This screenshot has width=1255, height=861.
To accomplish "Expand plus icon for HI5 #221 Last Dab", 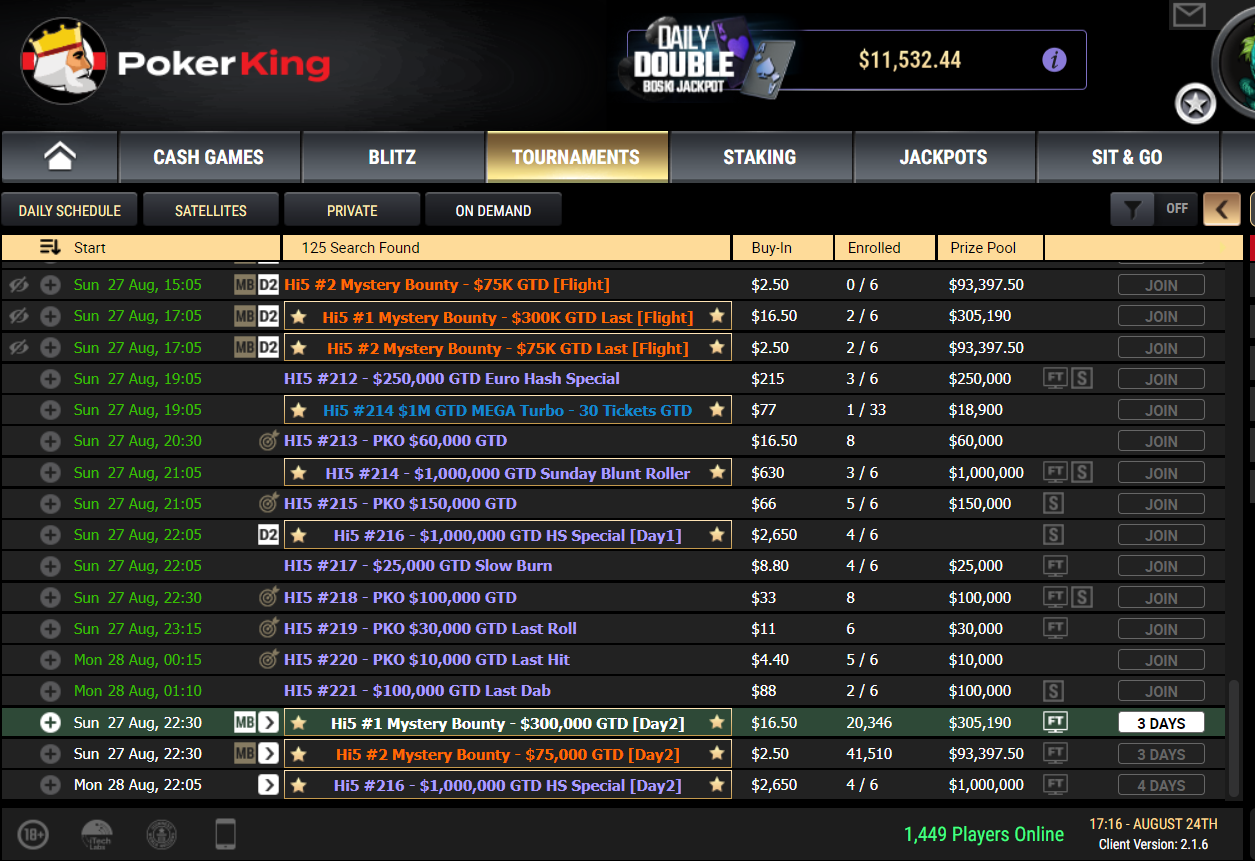I will click(x=50, y=691).
